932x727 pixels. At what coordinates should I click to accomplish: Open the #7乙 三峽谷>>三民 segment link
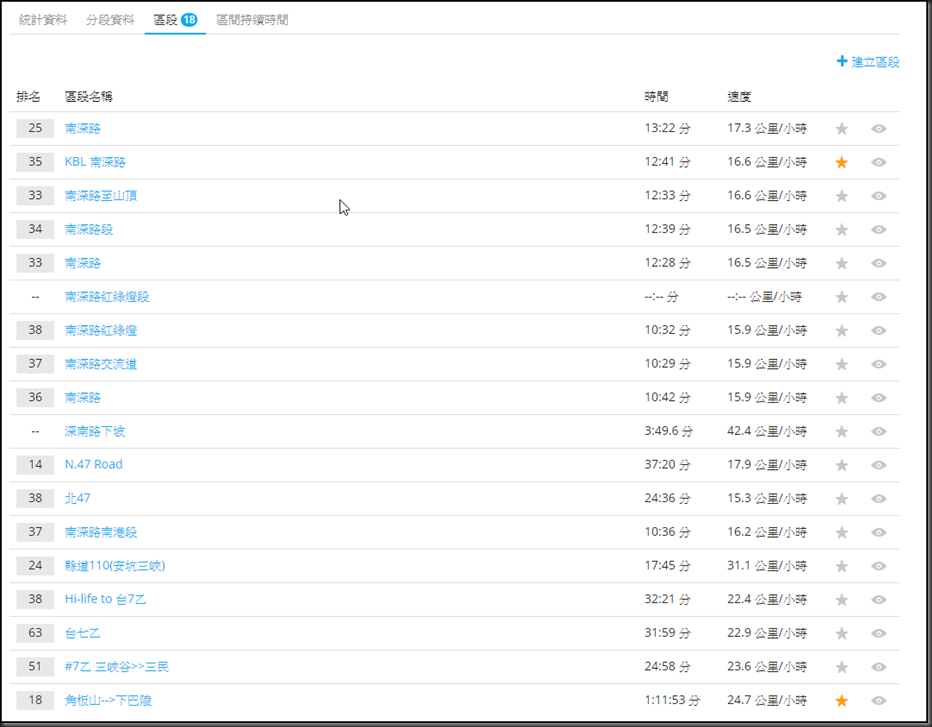click(116, 666)
